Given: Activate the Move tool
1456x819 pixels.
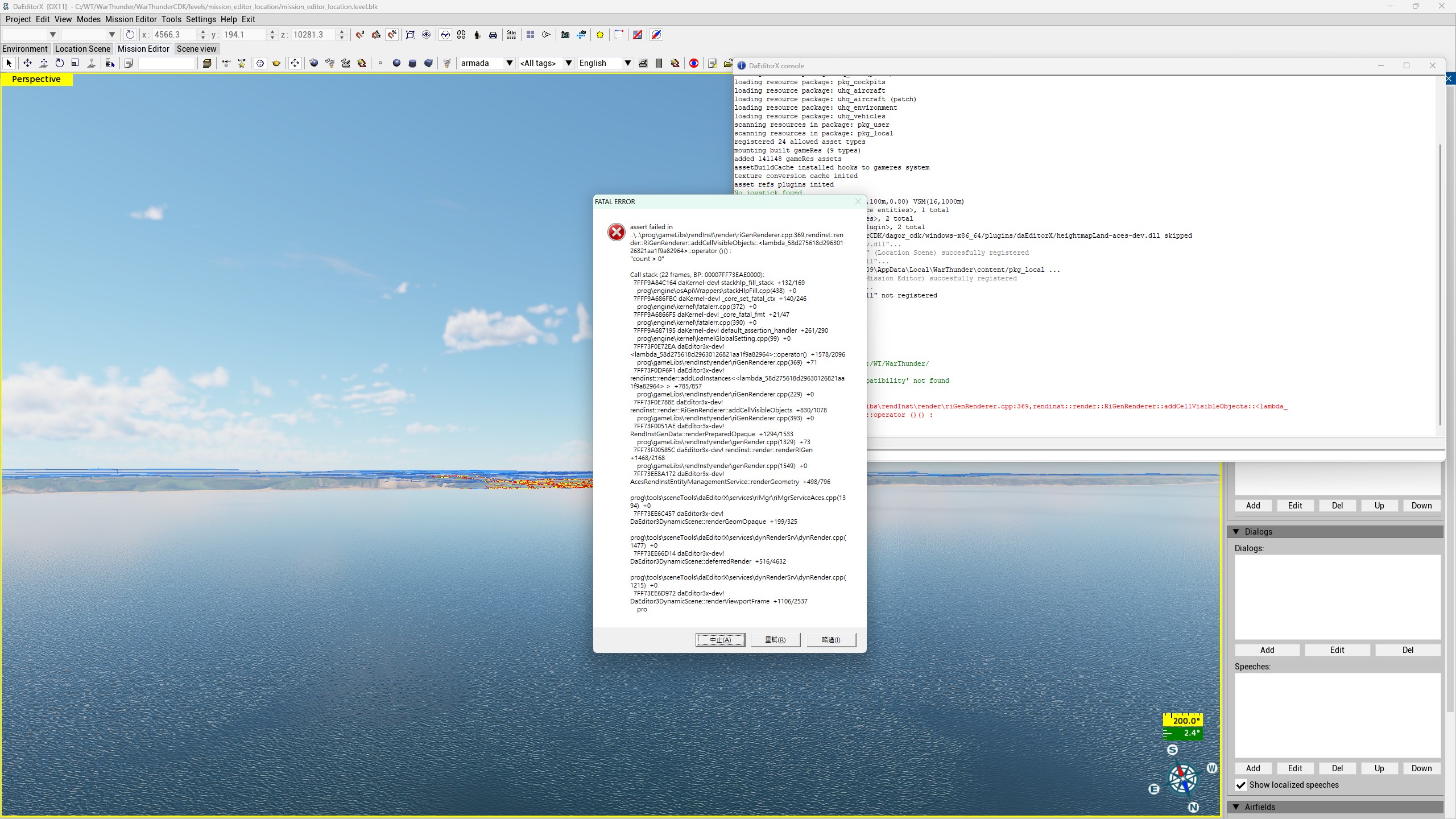Looking at the screenshot, I should (x=27, y=63).
